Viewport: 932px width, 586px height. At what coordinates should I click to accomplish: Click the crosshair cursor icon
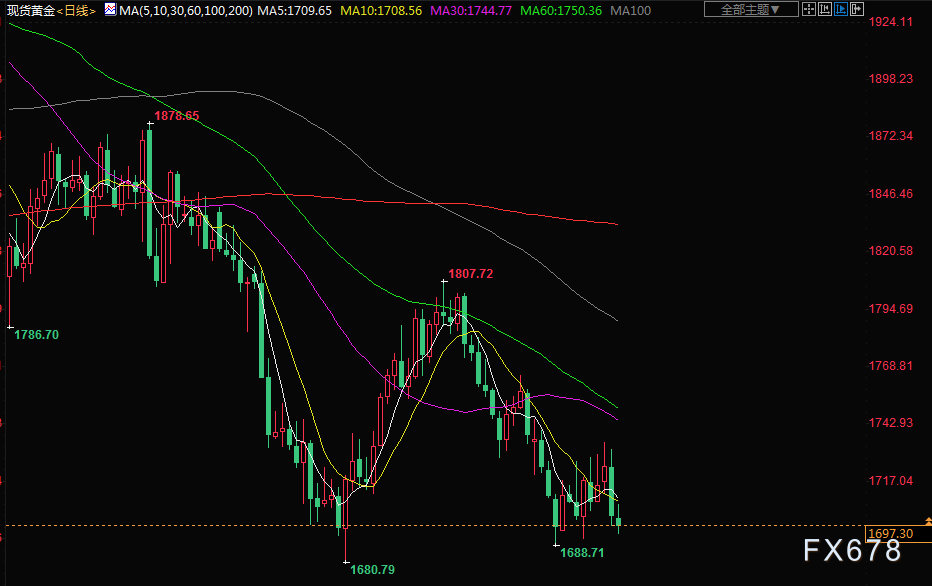(811, 10)
